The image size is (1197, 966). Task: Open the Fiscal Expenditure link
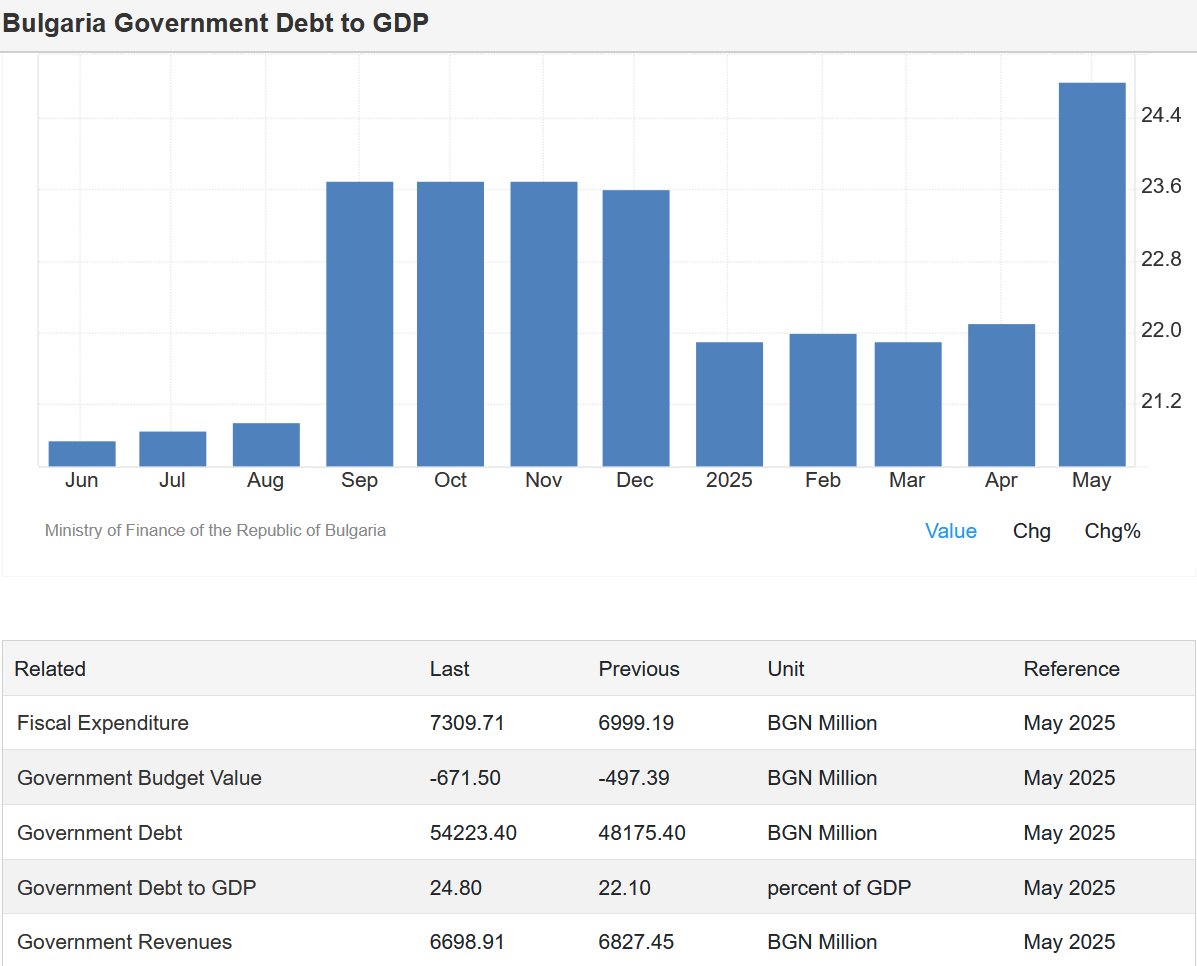(x=103, y=723)
